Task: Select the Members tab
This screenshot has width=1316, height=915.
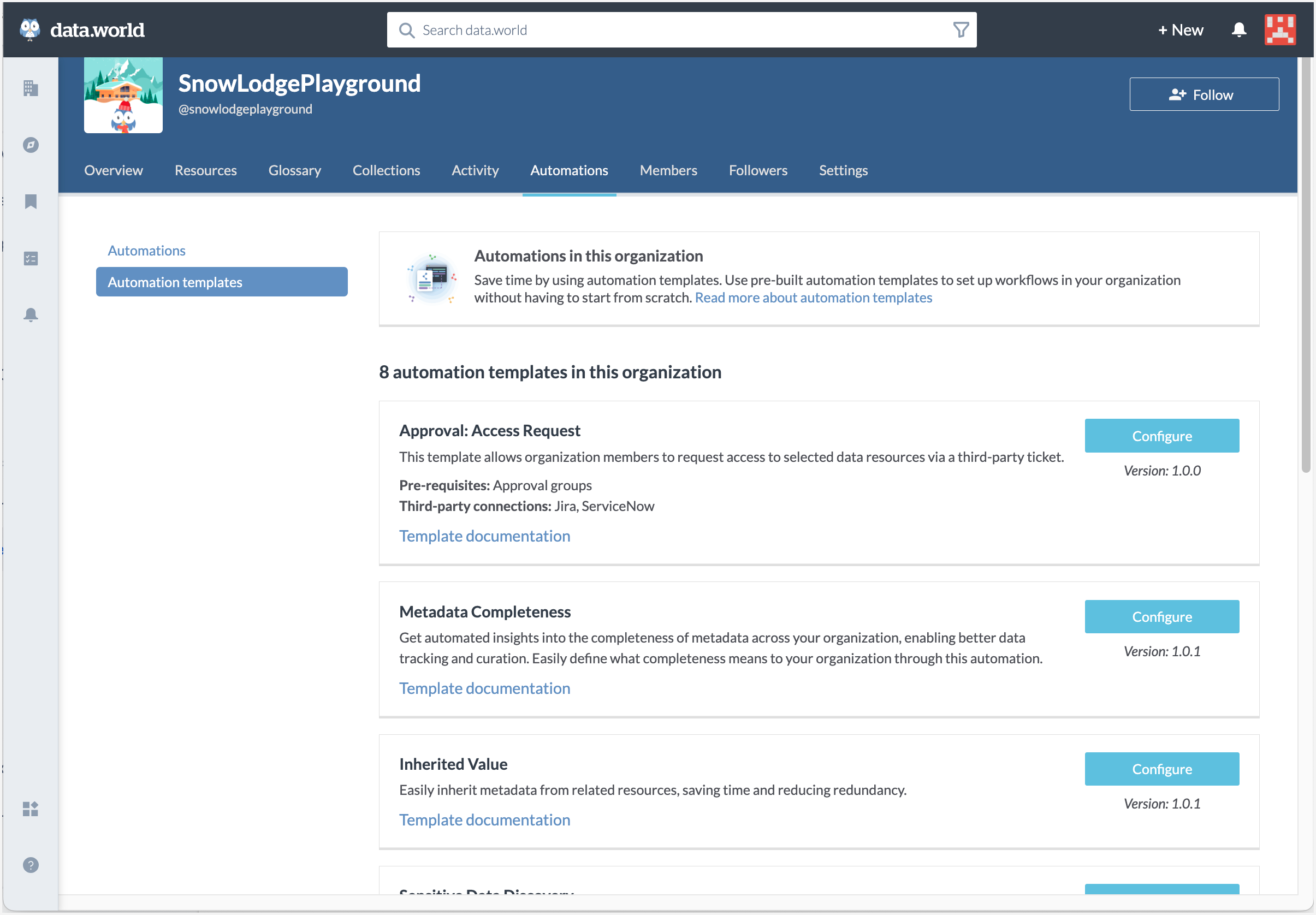Action: coord(667,170)
